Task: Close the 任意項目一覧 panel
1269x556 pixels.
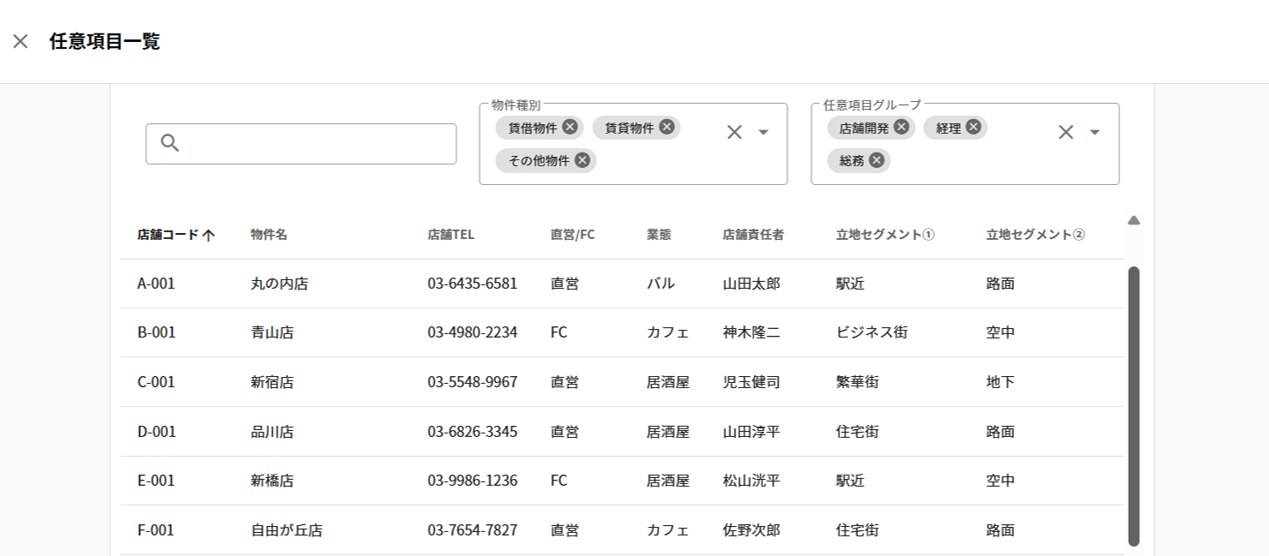Action: tap(20, 42)
